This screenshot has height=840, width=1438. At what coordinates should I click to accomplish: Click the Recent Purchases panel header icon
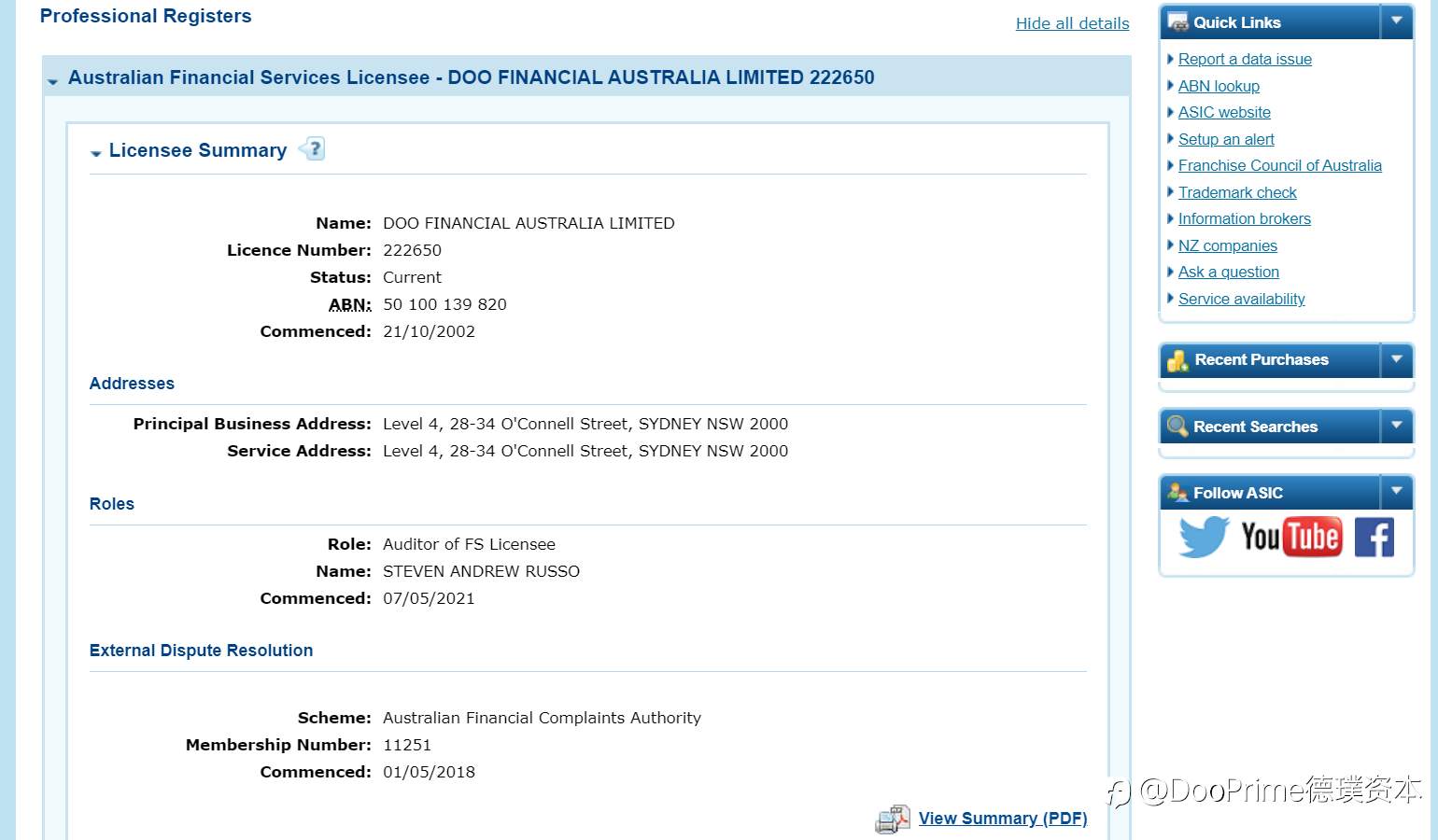[1178, 360]
